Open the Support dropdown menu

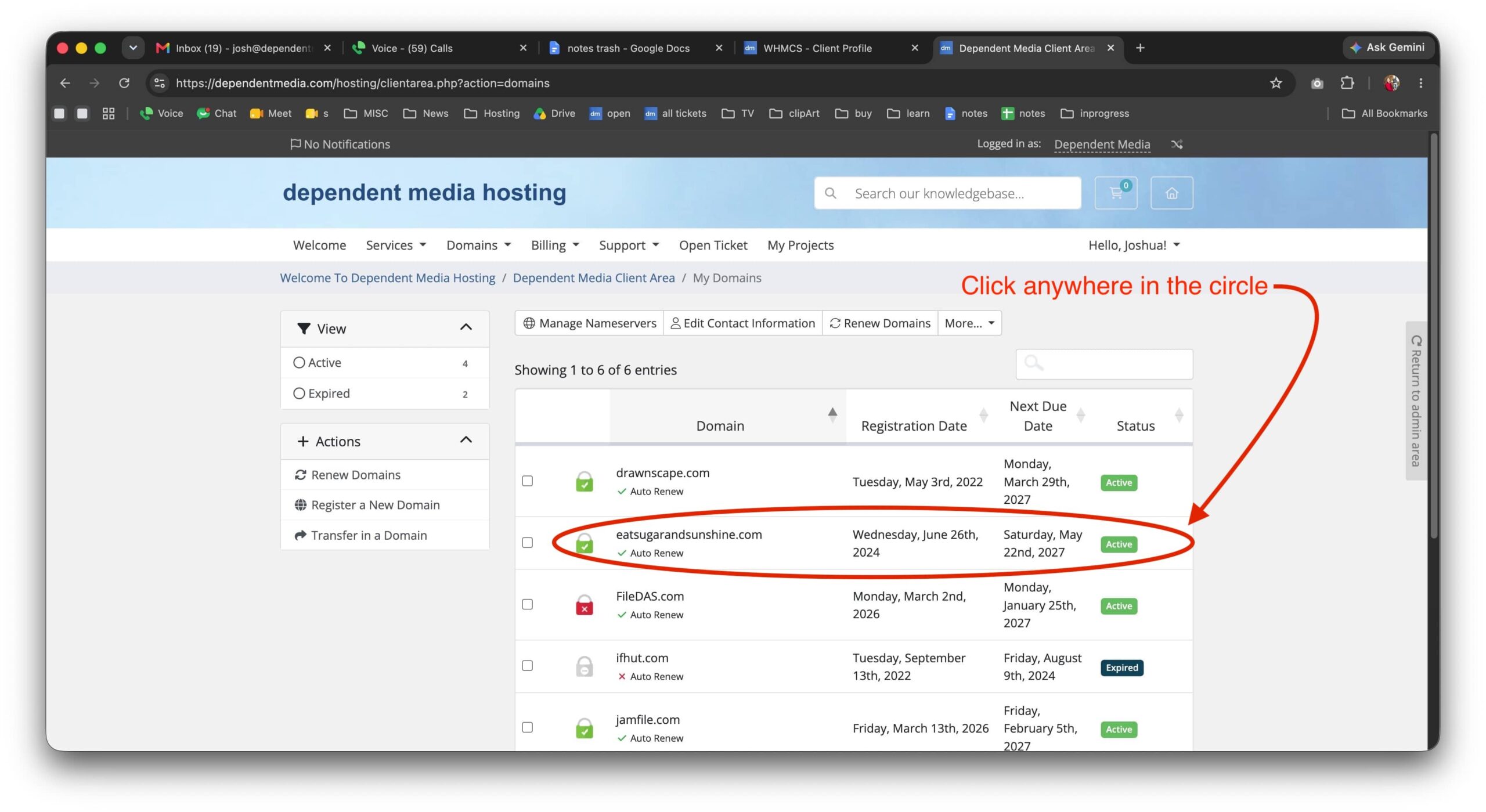point(629,245)
